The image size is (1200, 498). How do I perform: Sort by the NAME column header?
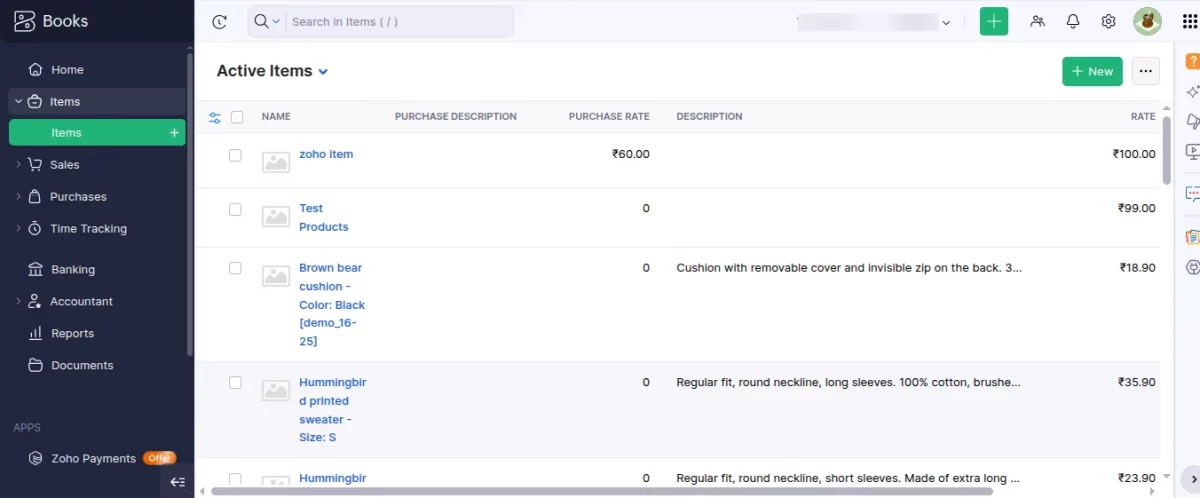[x=276, y=117]
